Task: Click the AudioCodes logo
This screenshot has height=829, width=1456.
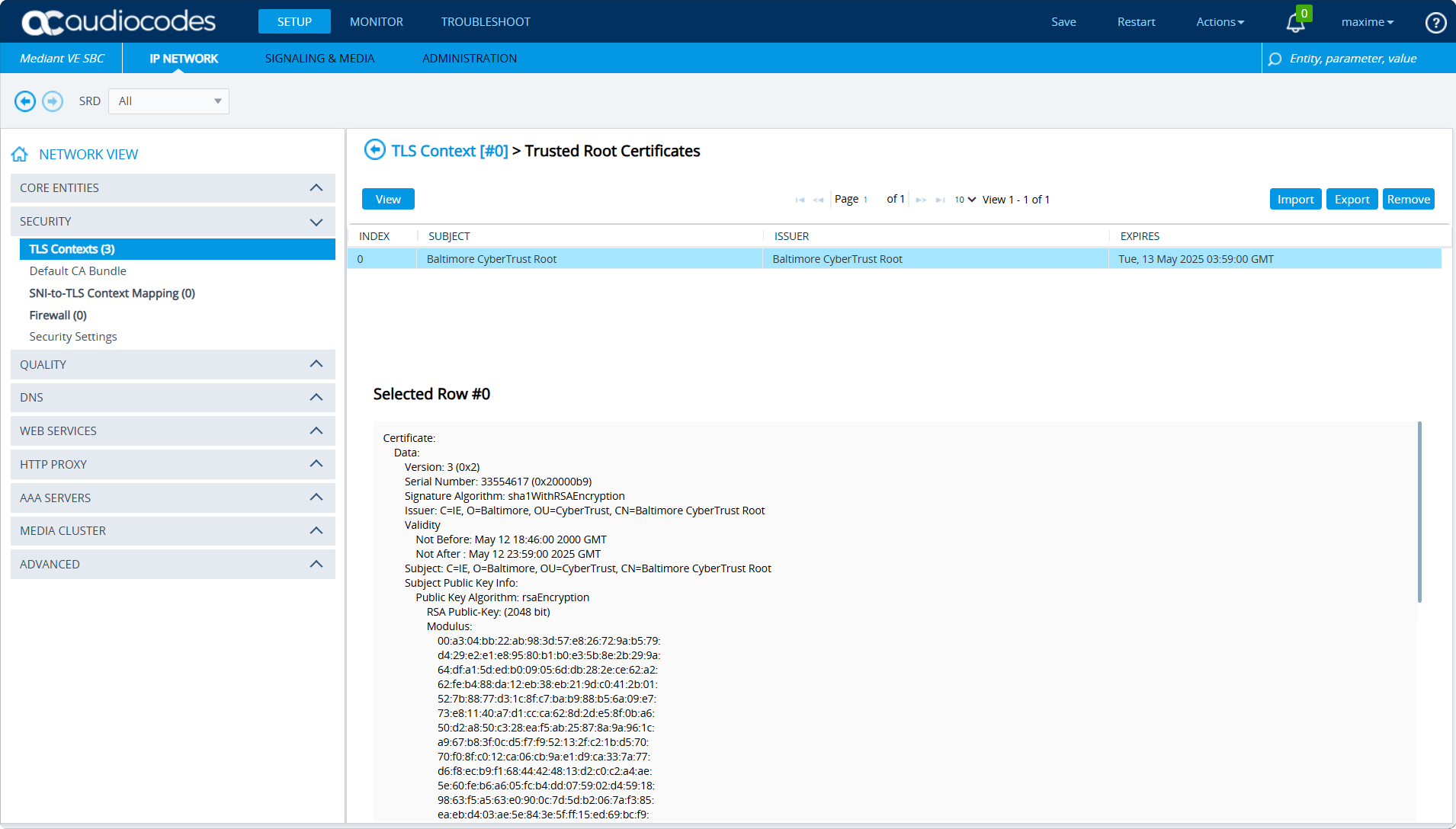Action: coord(119,21)
